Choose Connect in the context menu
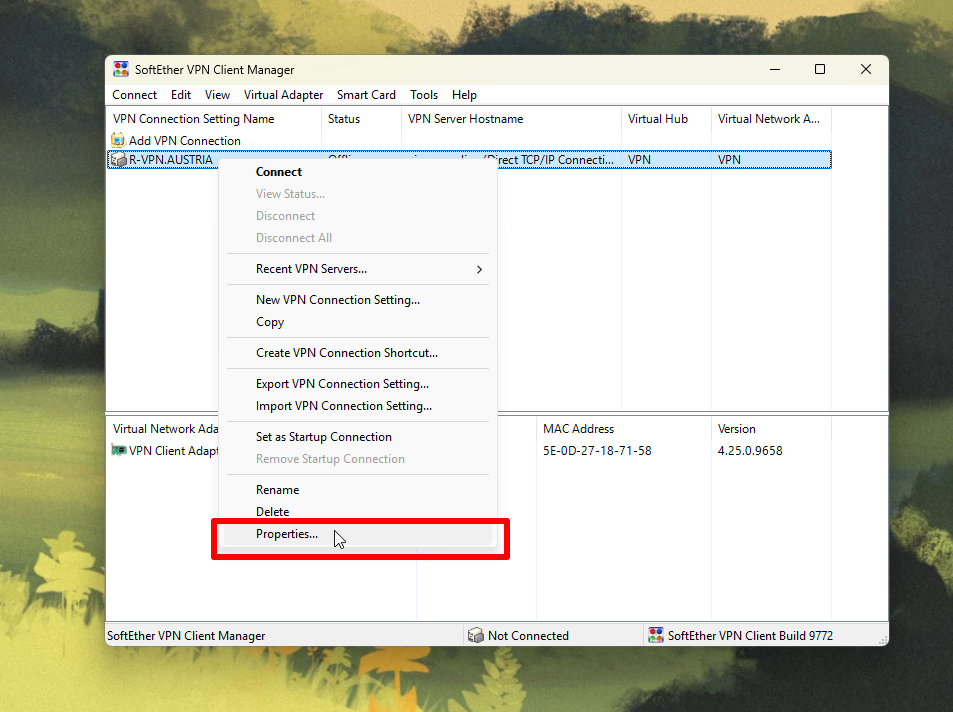Viewport: 953px width, 712px height. tap(278, 172)
